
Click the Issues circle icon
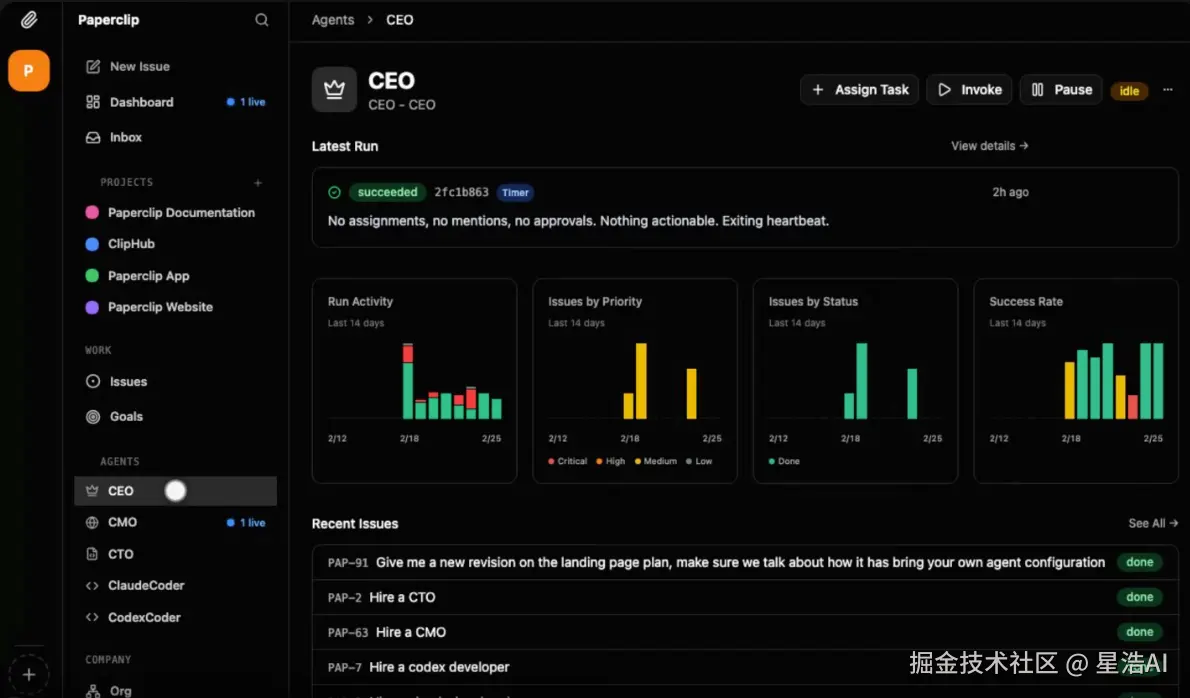pyautogui.click(x=93, y=382)
